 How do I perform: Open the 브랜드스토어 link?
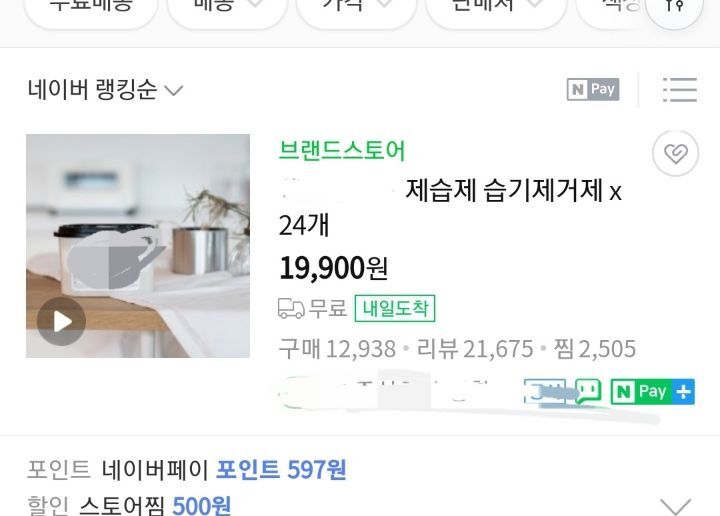click(x=342, y=151)
